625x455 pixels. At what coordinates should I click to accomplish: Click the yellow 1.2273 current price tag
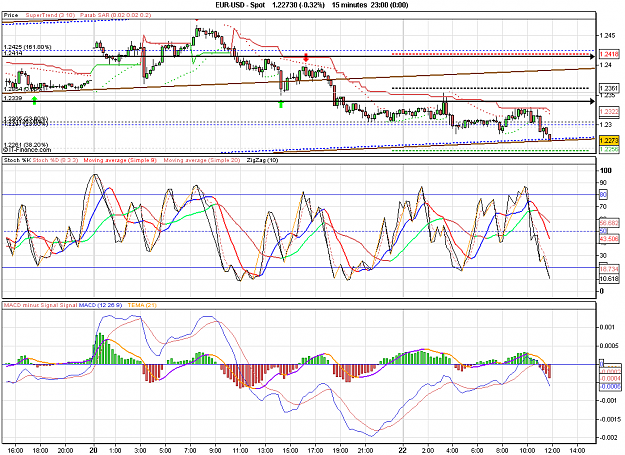click(609, 140)
